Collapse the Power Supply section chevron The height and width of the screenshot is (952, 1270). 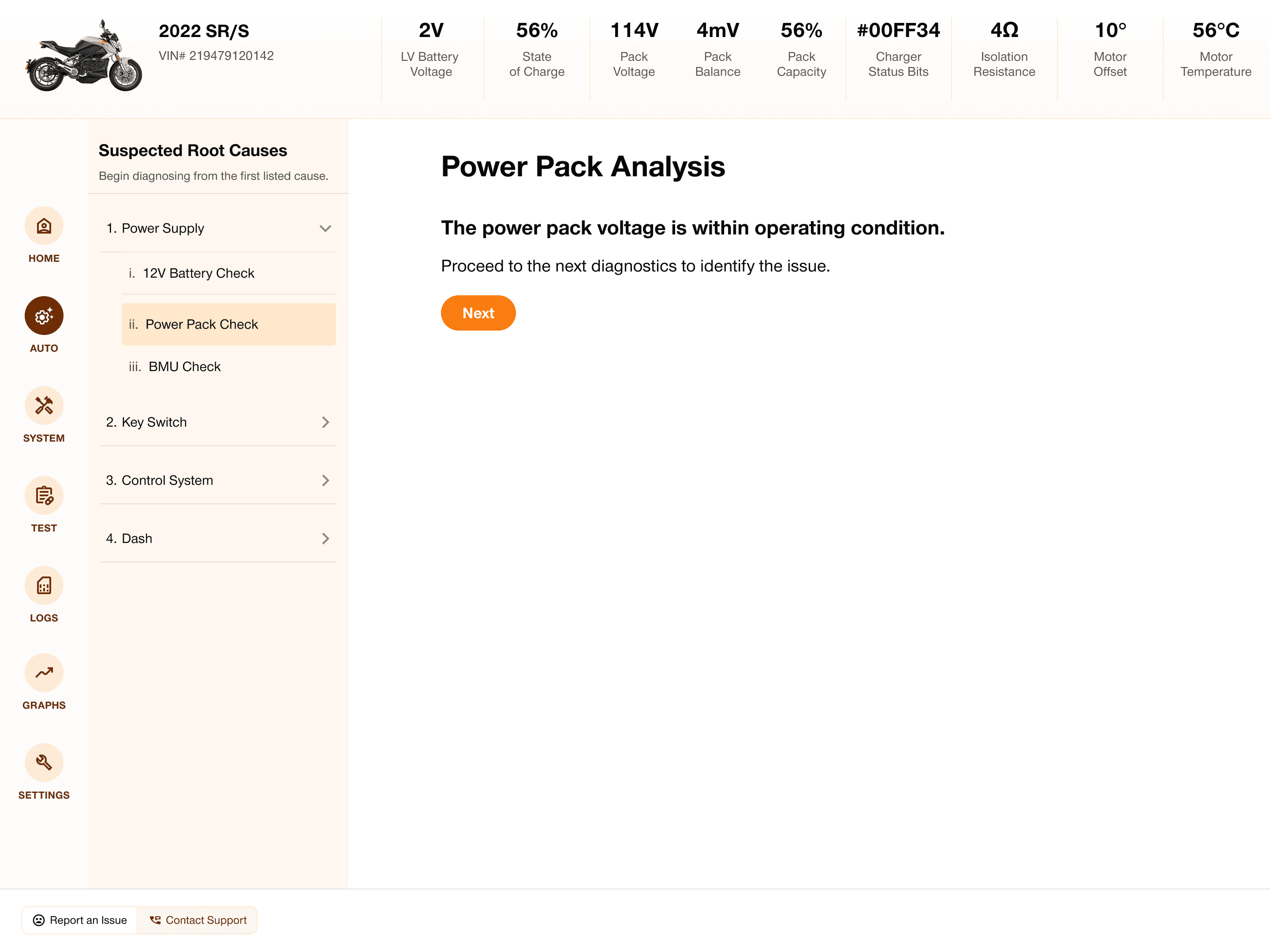tap(325, 228)
